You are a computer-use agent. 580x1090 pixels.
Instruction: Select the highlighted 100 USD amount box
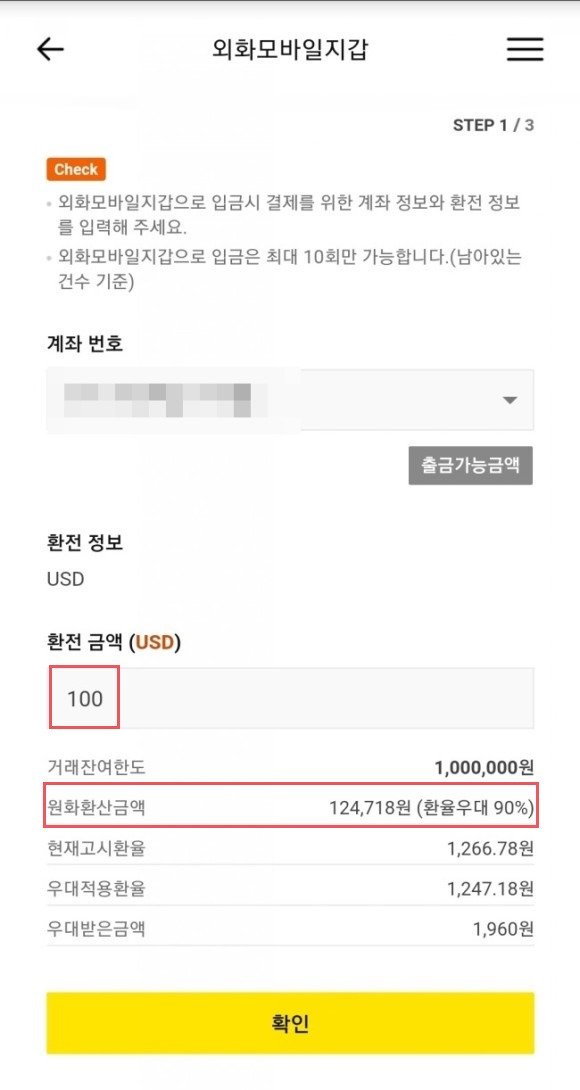coord(84,697)
